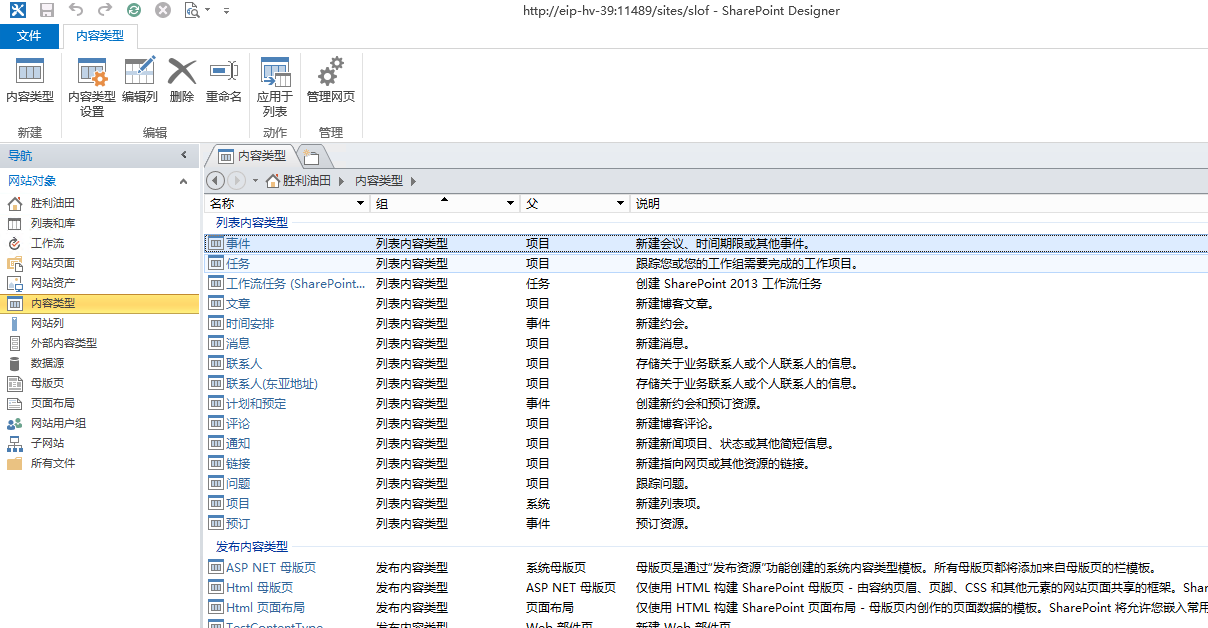1208x628 pixels.
Task: Open the 计划和预定 content type
Action: pos(256,403)
